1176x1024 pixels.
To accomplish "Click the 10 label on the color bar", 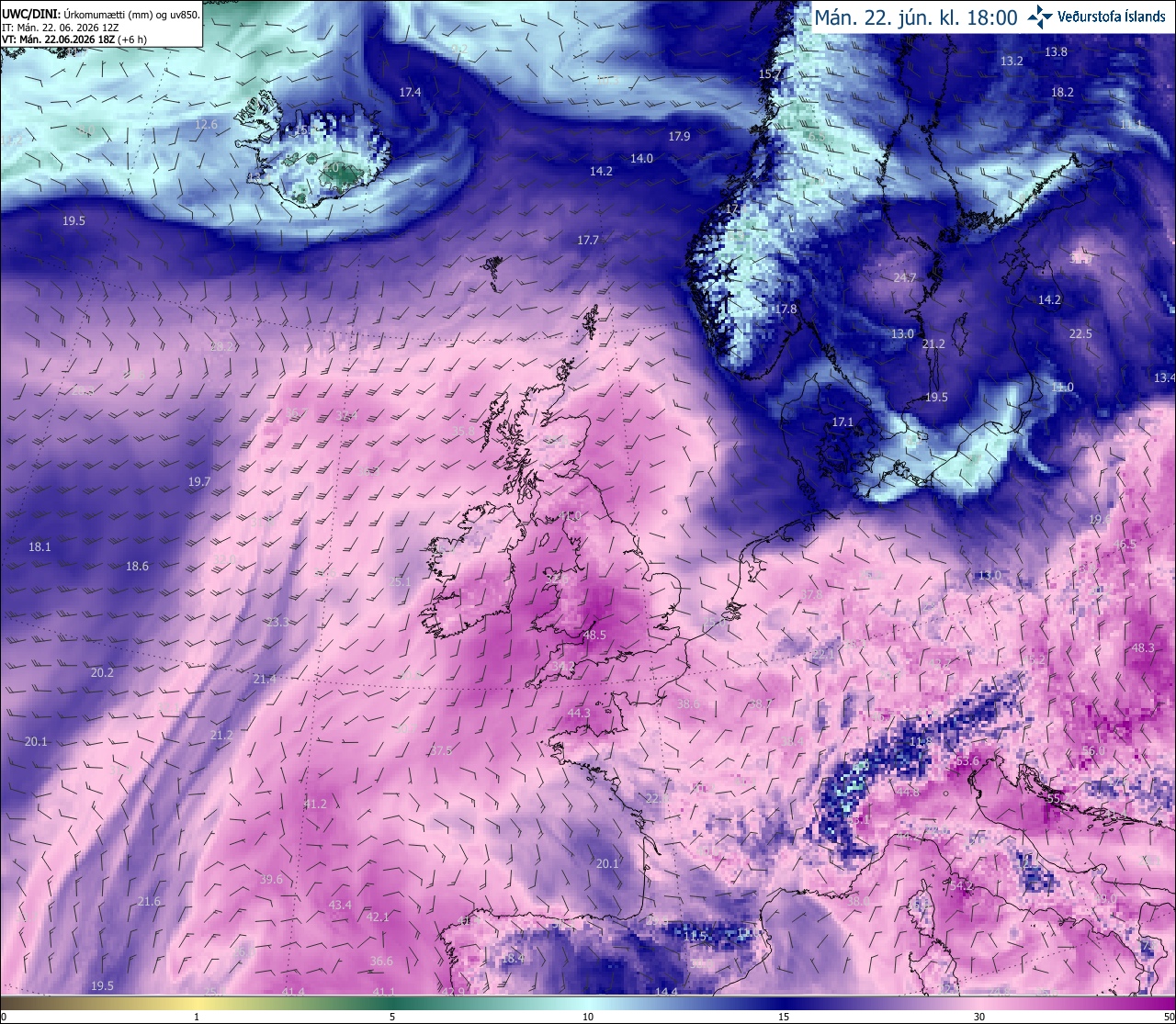I will pyautogui.click(x=588, y=1017).
